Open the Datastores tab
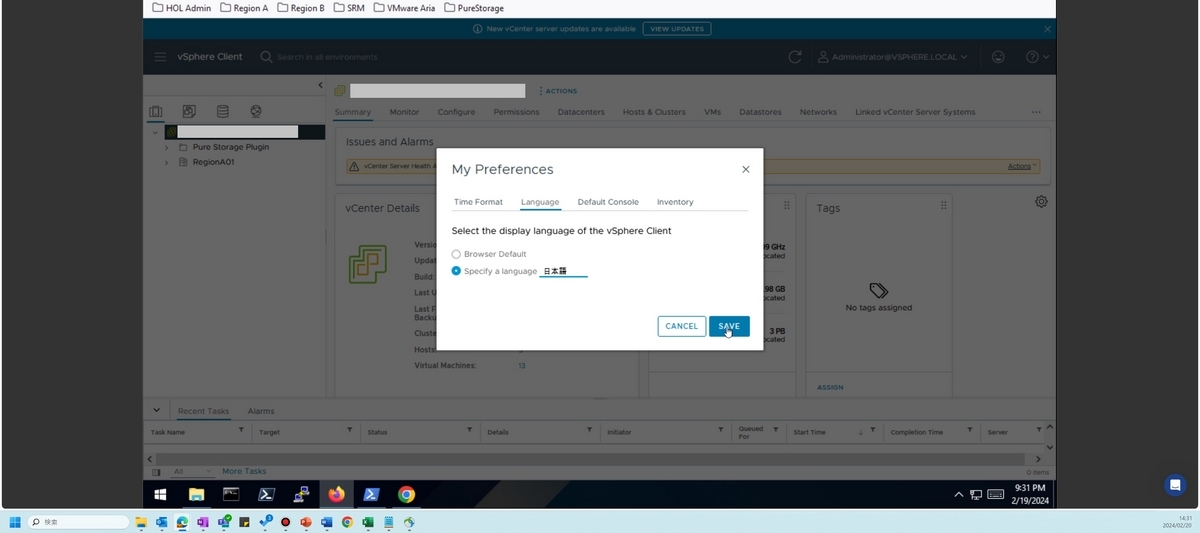 pos(761,112)
